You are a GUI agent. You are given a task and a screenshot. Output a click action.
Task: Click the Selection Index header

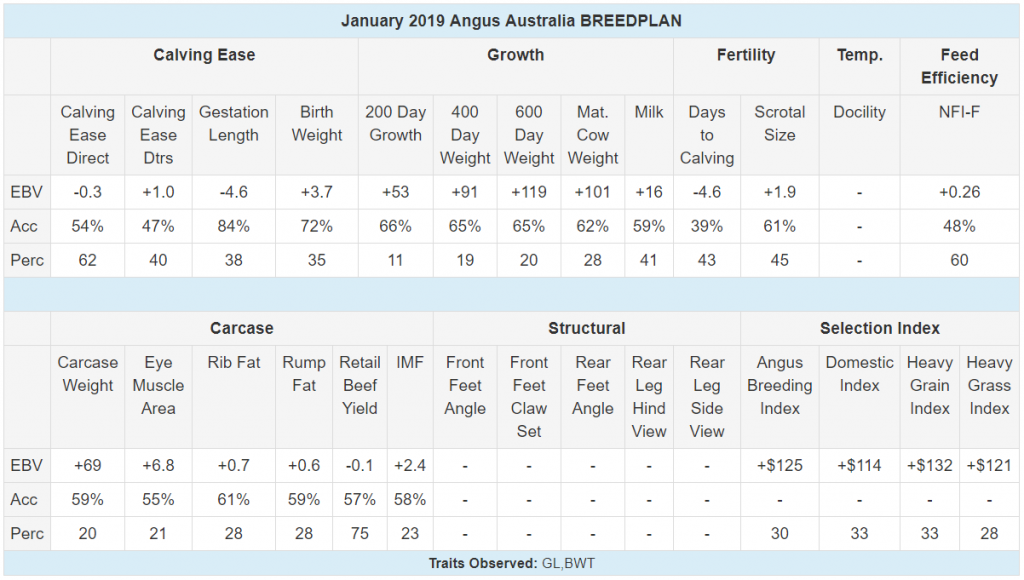(x=880, y=328)
